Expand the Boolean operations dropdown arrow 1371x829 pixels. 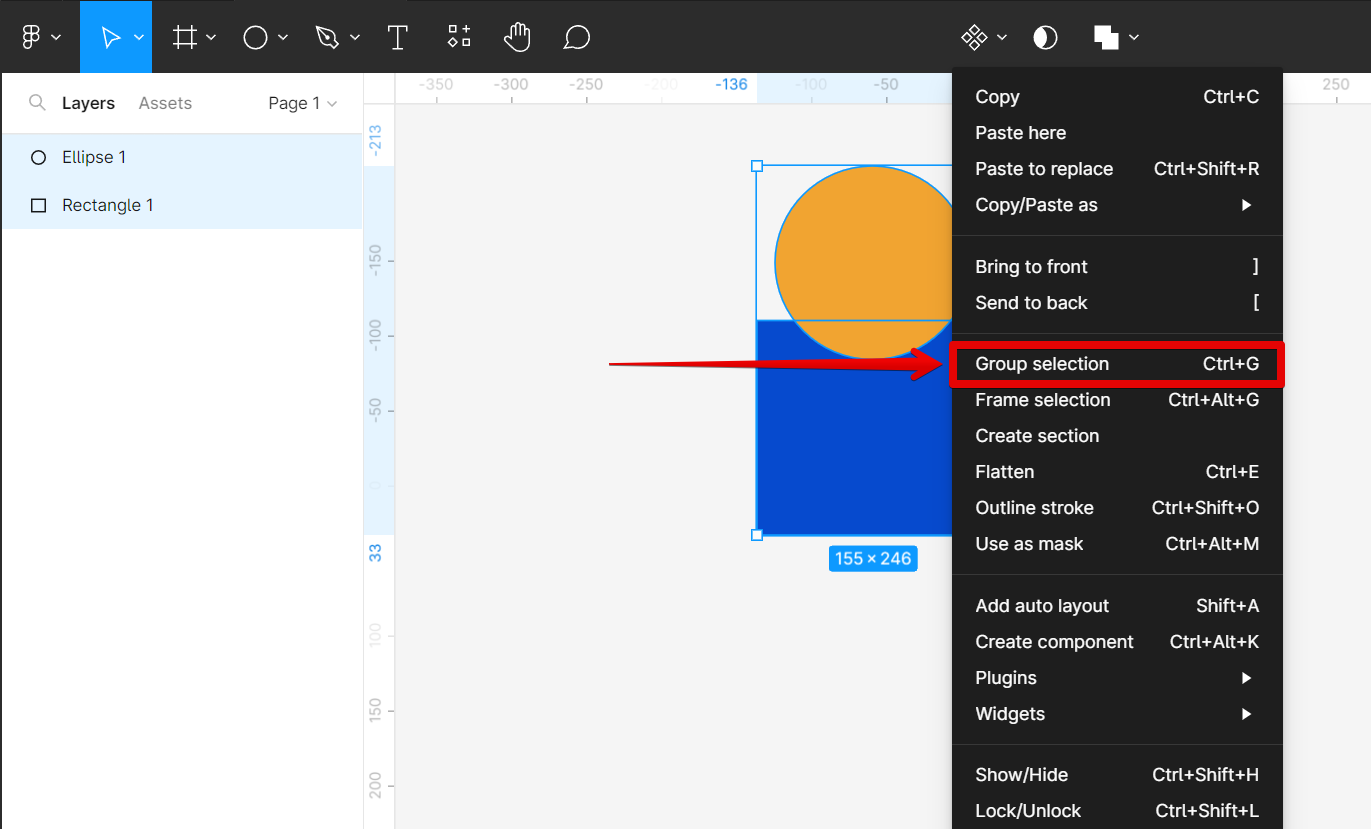coord(1134,37)
